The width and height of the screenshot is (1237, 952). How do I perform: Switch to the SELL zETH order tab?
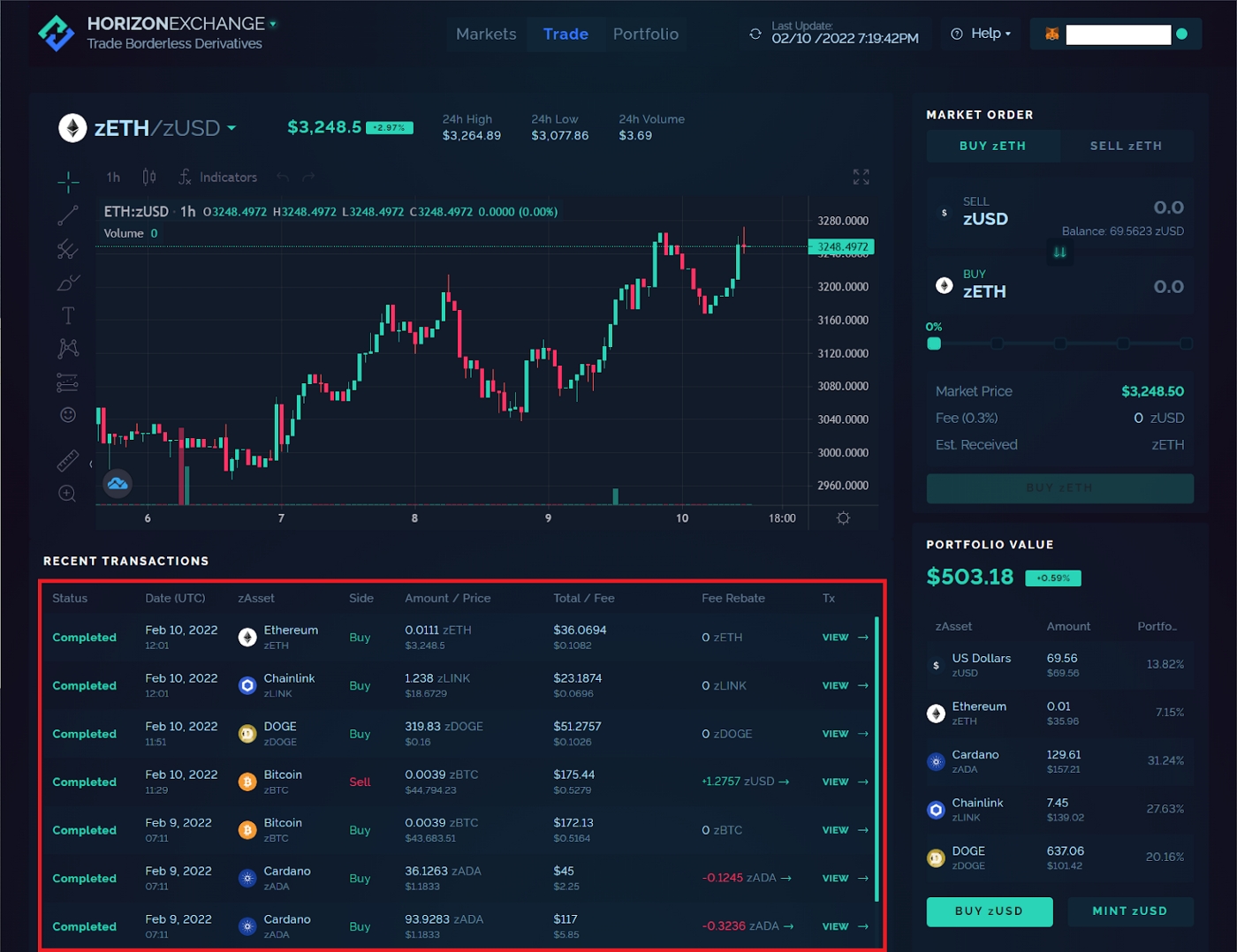click(1126, 146)
